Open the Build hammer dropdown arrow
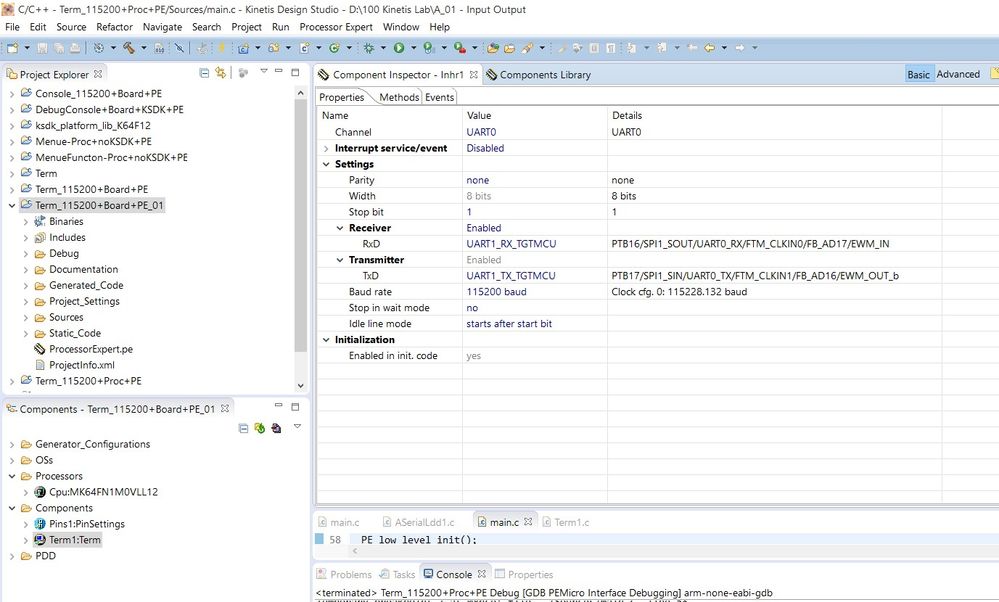This screenshot has width=999, height=602. [x=143, y=48]
